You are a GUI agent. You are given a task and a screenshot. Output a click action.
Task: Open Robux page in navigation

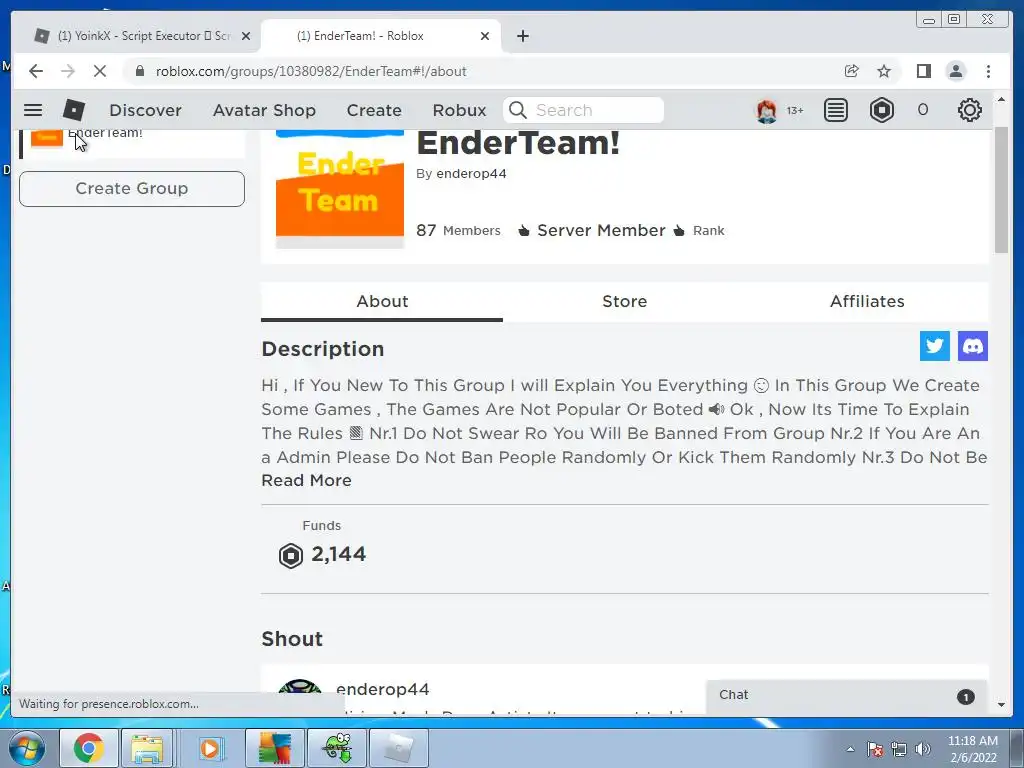tap(459, 110)
